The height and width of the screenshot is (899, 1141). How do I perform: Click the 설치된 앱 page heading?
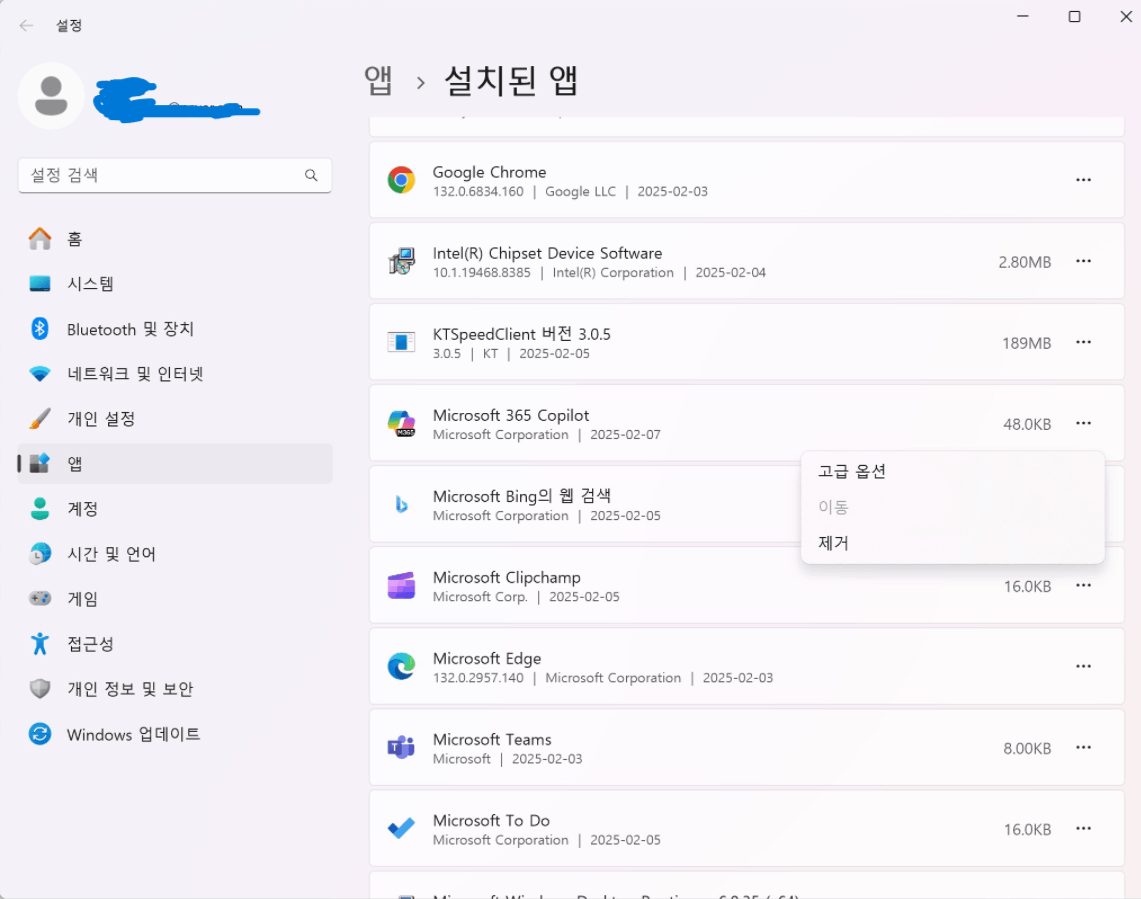[511, 80]
